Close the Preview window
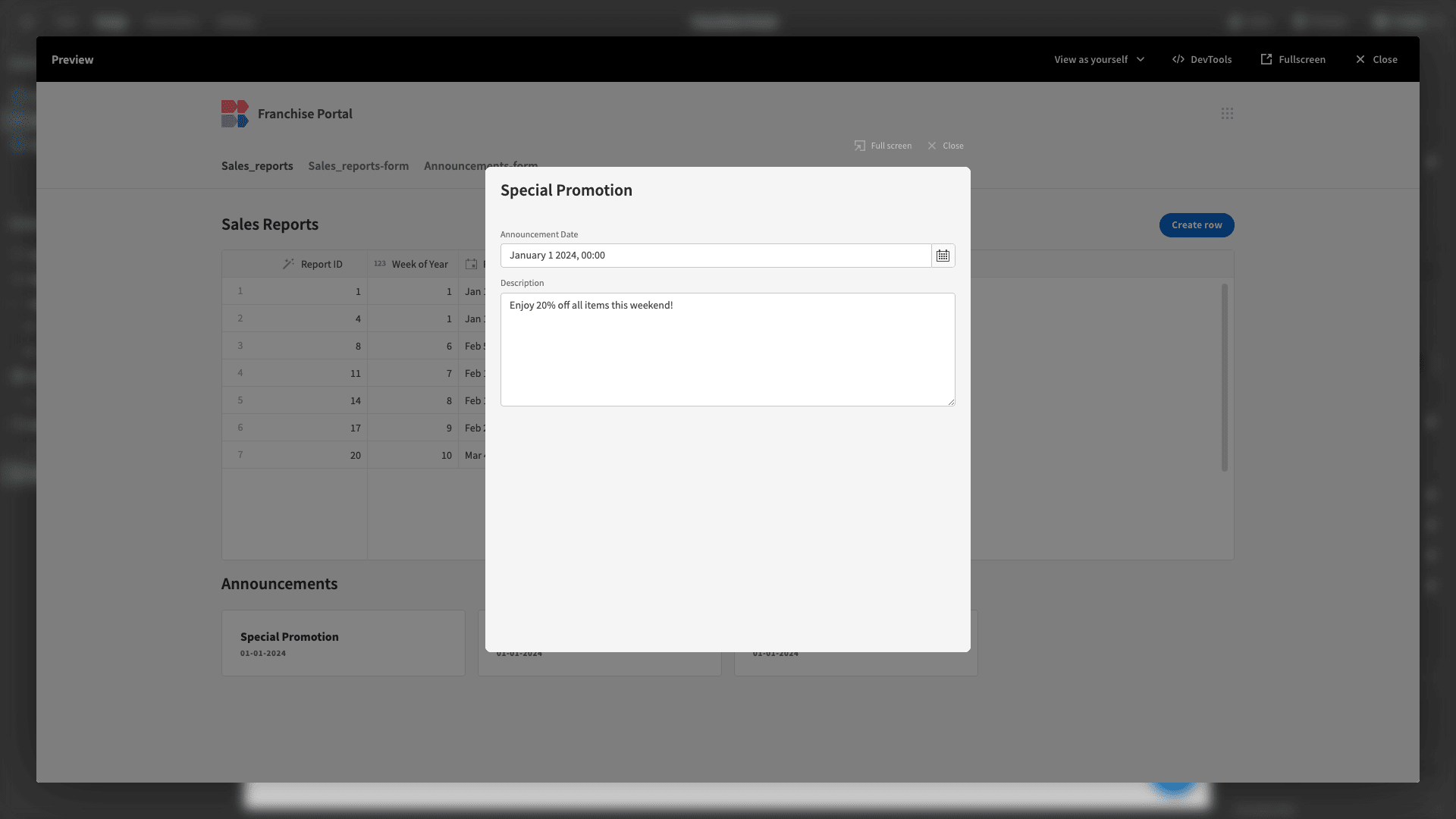The width and height of the screenshot is (1456, 819). click(x=1376, y=59)
